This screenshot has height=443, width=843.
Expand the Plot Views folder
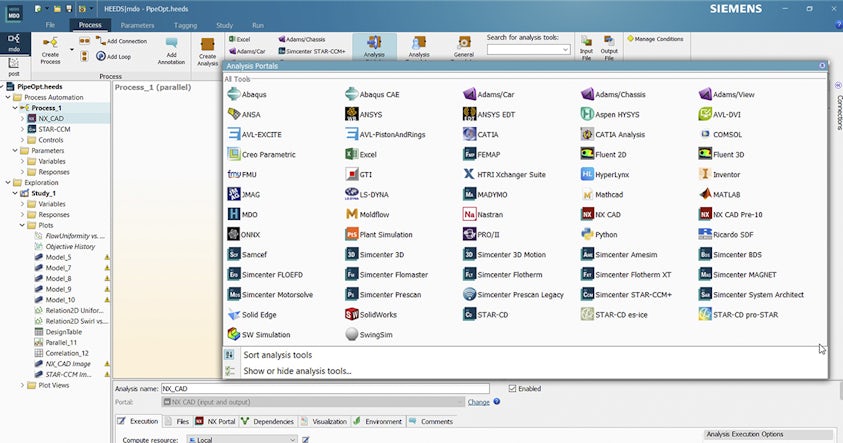click(22, 385)
